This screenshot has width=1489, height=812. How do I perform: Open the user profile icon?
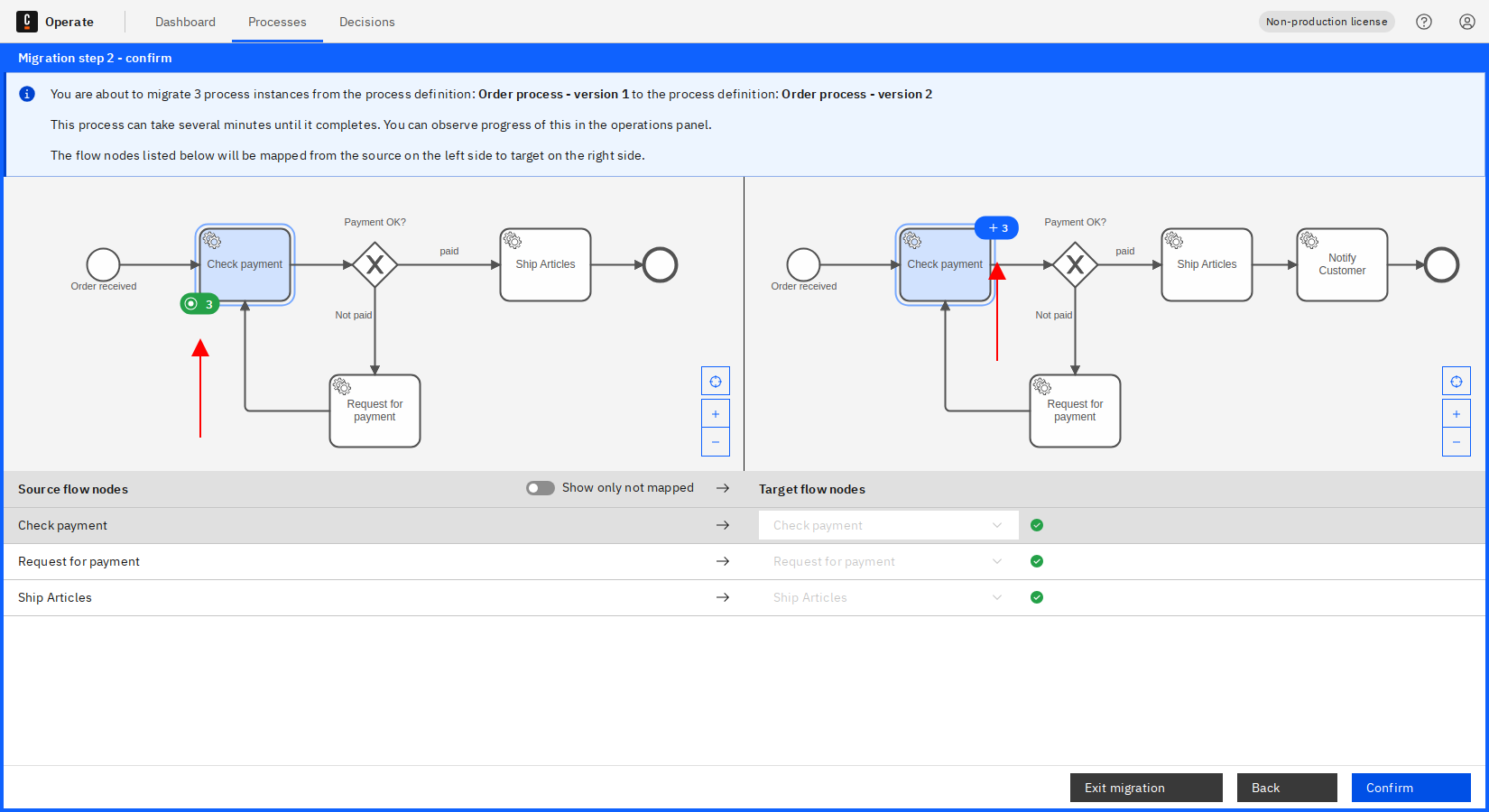pos(1467,22)
